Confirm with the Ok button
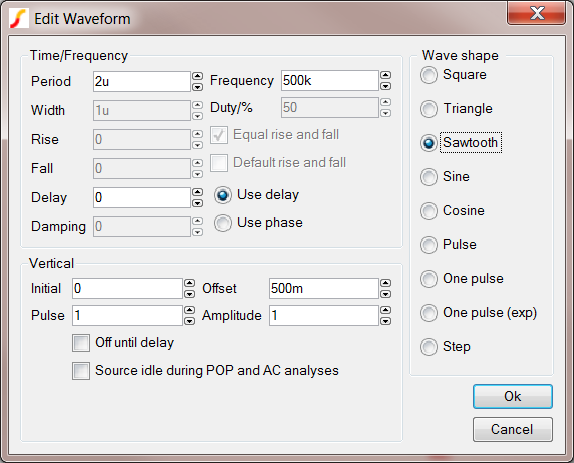This screenshot has width=574, height=463. [512, 396]
